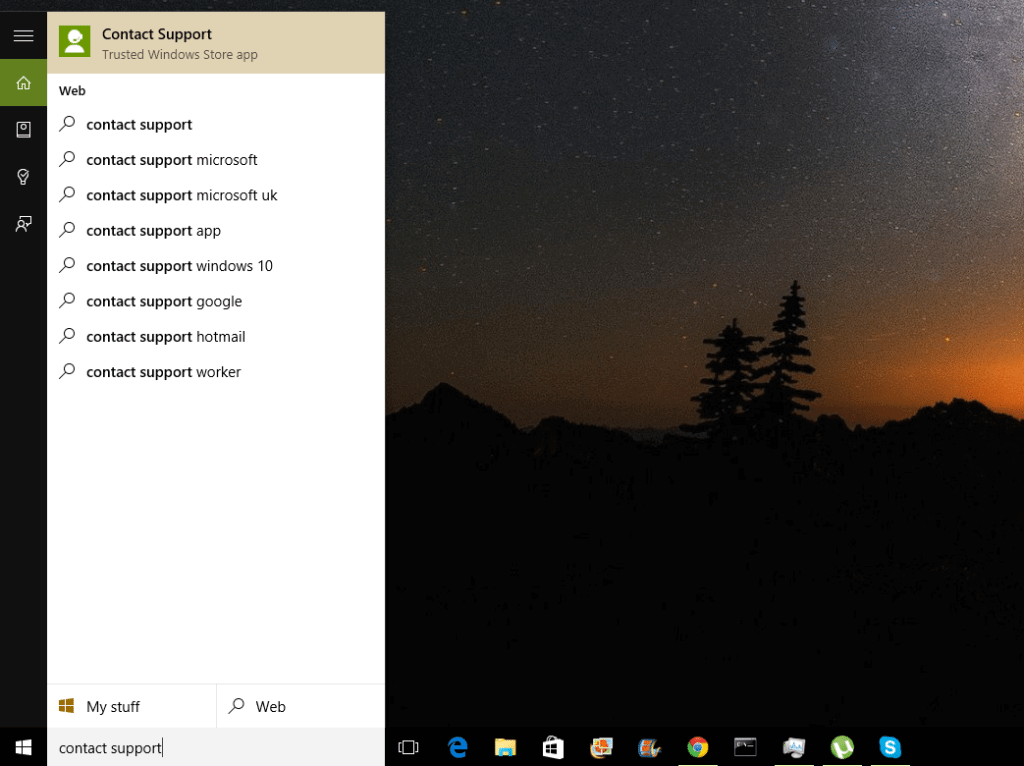The height and width of the screenshot is (766, 1024).
Task: Launch Google Chrome from taskbar
Action: tap(697, 747)
